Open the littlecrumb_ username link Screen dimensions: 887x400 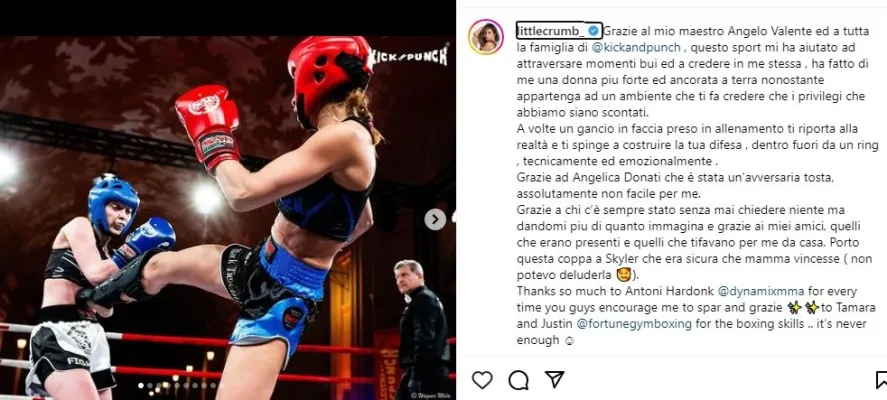click(551, 30)
